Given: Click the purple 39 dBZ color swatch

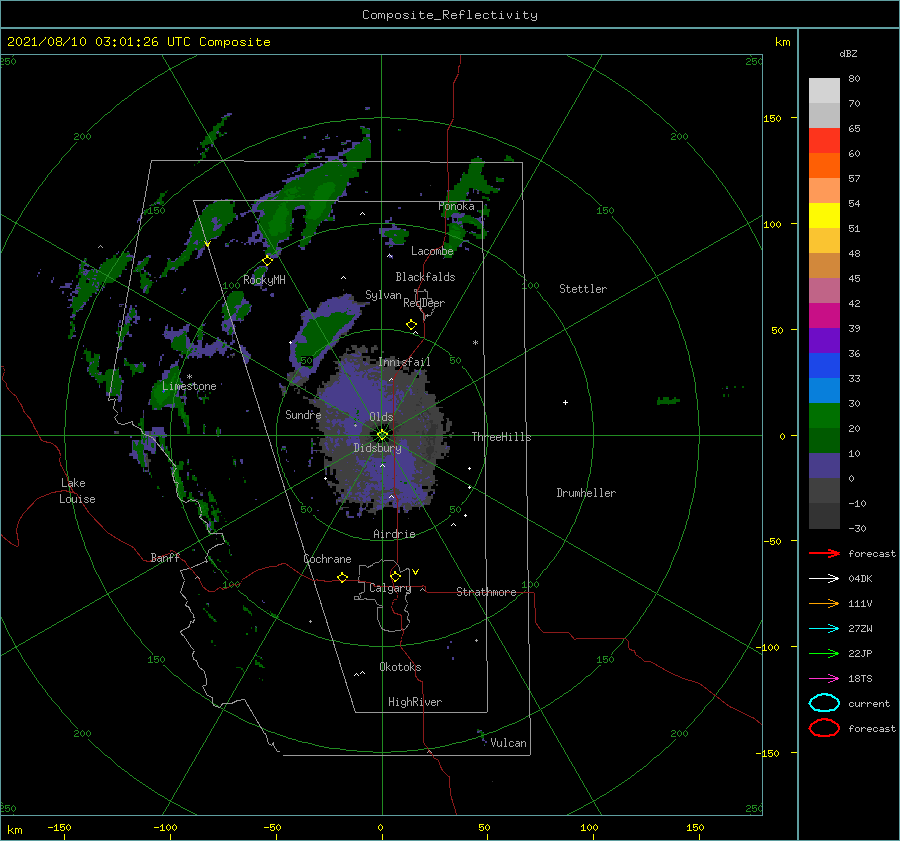Looking at the screenshot, I should coord(824,341).
